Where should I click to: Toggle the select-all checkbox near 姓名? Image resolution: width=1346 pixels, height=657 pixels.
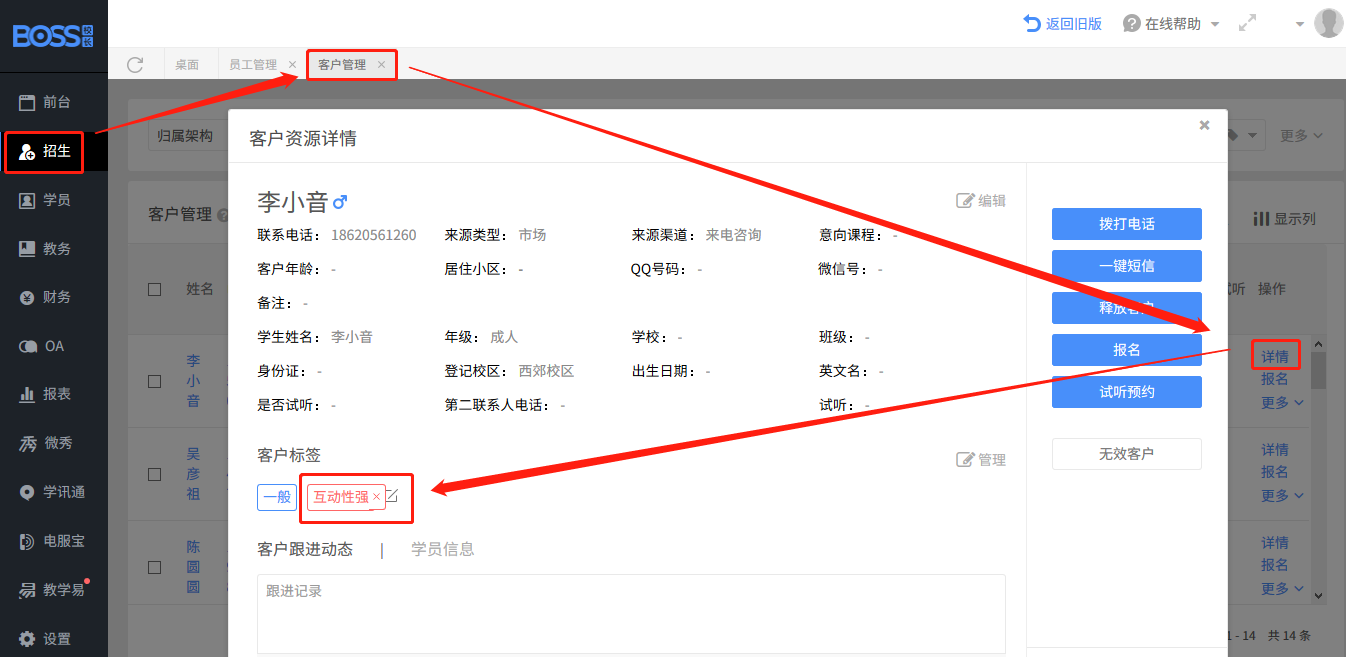click(154, 289)
